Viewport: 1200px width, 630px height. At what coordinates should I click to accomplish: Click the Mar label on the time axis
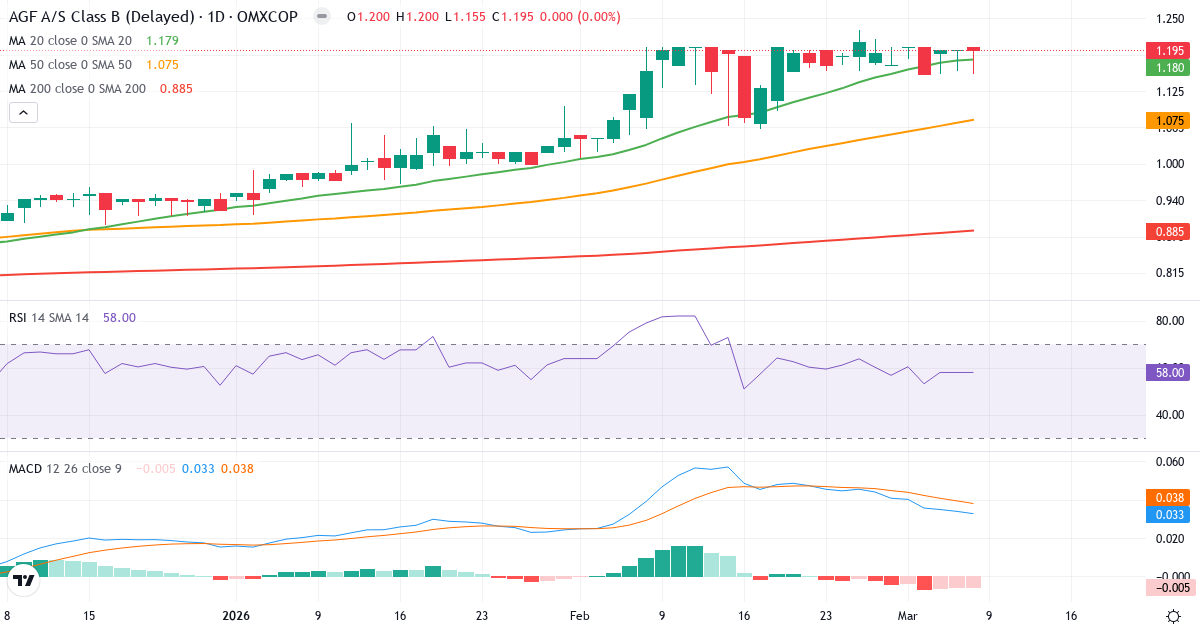pyautogui.click(x=907, y=617)
